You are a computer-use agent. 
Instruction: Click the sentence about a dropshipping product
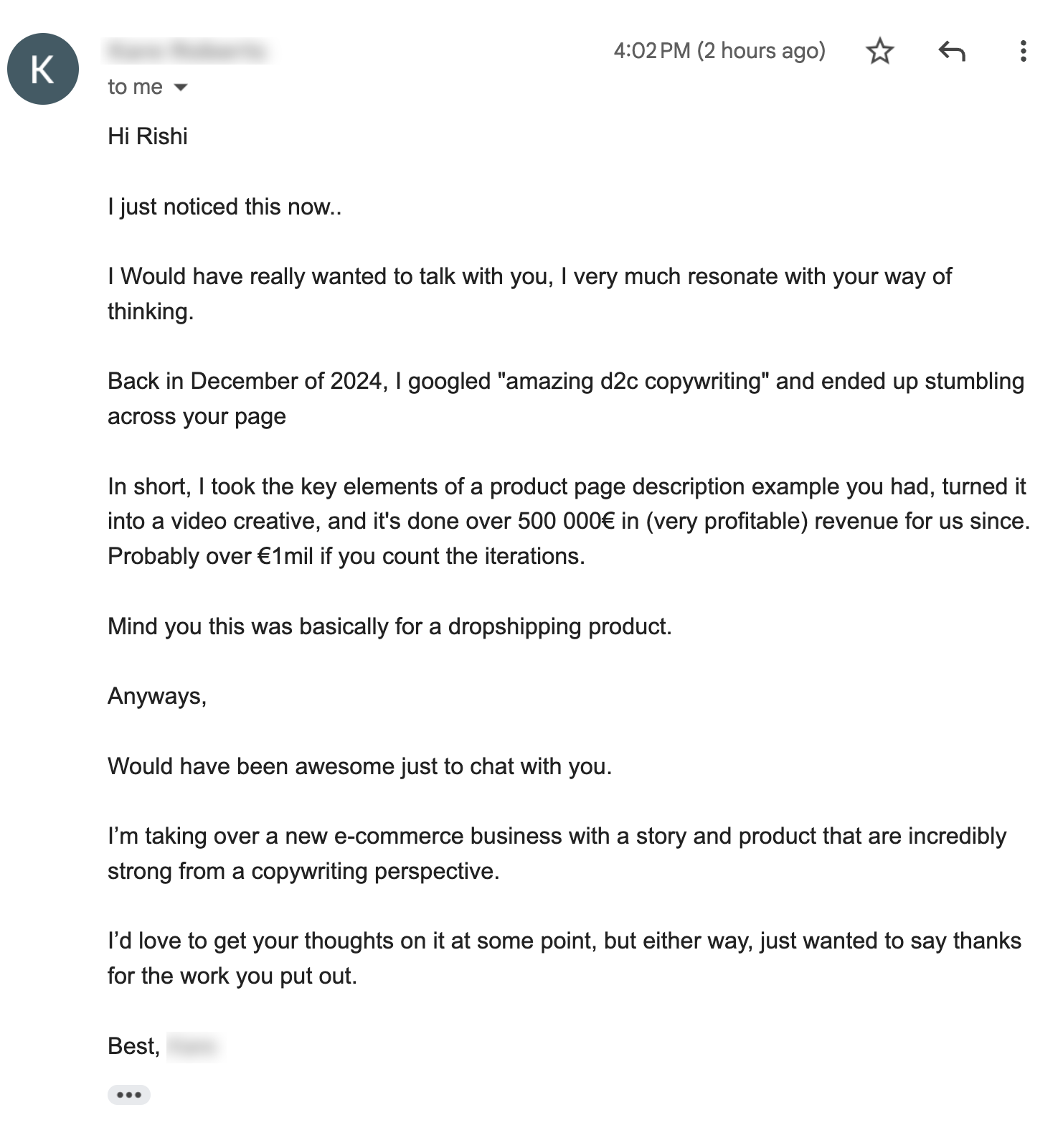point(389,626)
